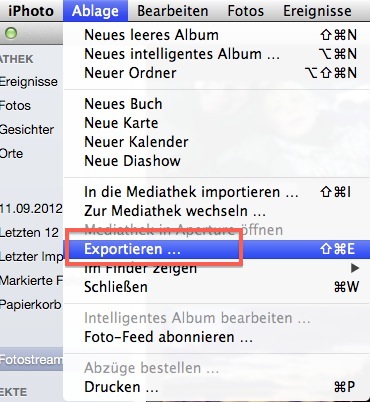Open the Bearbeiten menu

coord(173,11)
